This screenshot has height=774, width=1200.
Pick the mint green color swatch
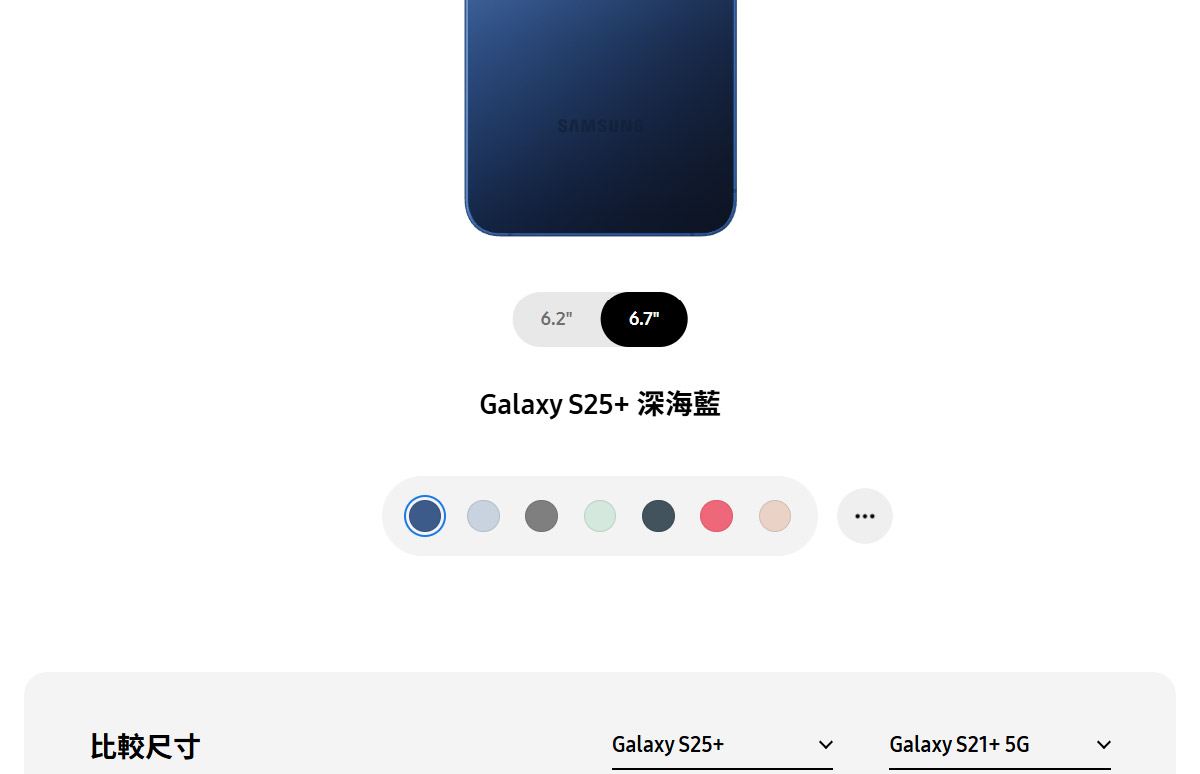(600, 516)
